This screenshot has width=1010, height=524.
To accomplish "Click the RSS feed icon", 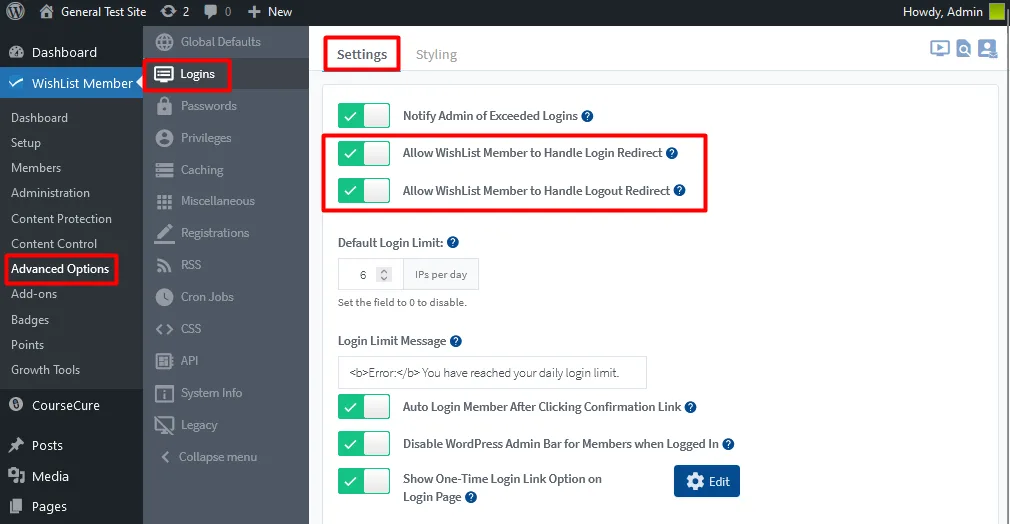I will coord(164,265).
